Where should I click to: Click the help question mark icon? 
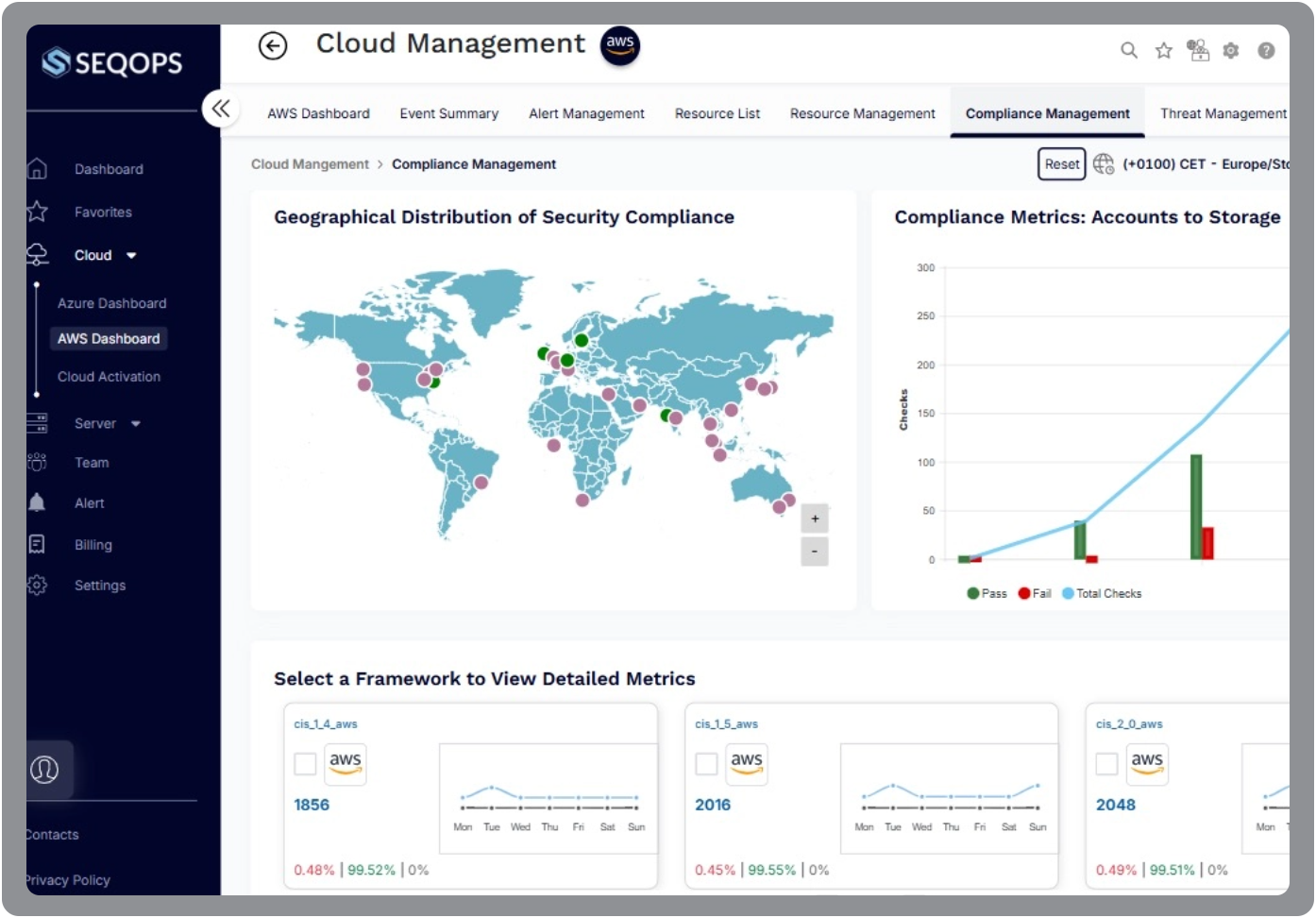click(x=1266, y=51)
